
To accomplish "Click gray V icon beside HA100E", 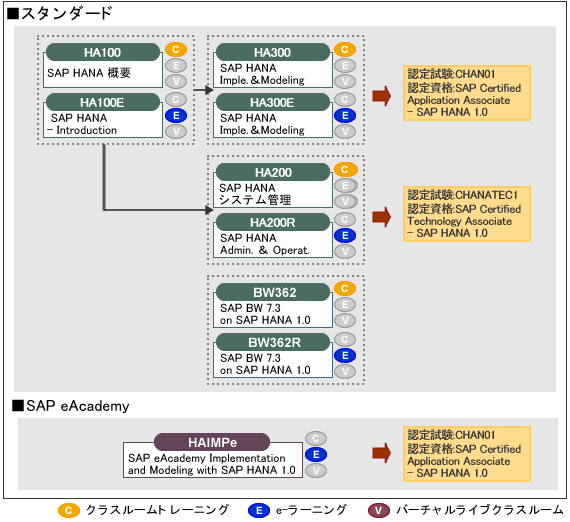I will [x=176, y=132].
